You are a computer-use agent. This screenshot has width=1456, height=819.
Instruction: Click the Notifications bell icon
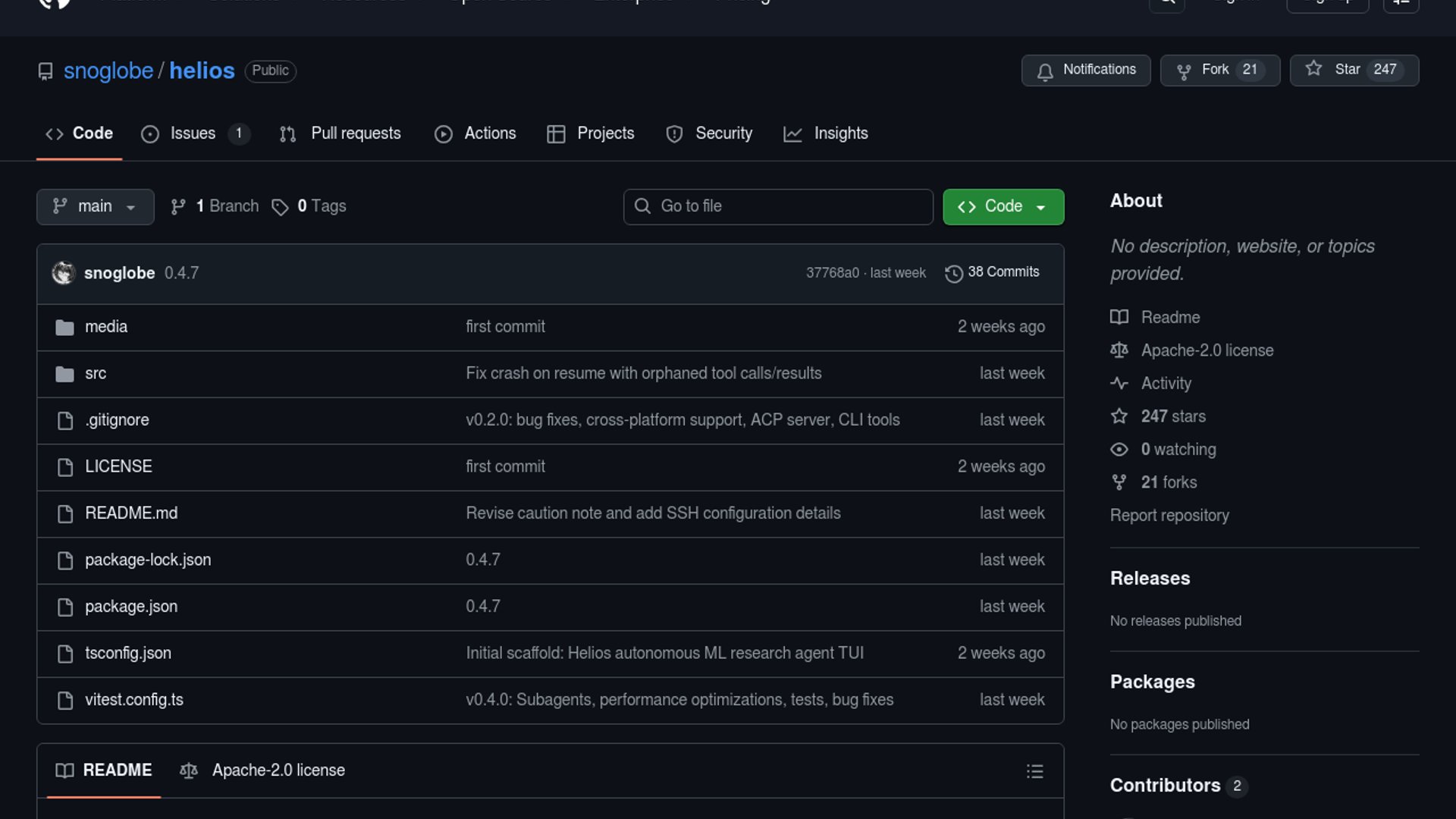(1045, 71)
